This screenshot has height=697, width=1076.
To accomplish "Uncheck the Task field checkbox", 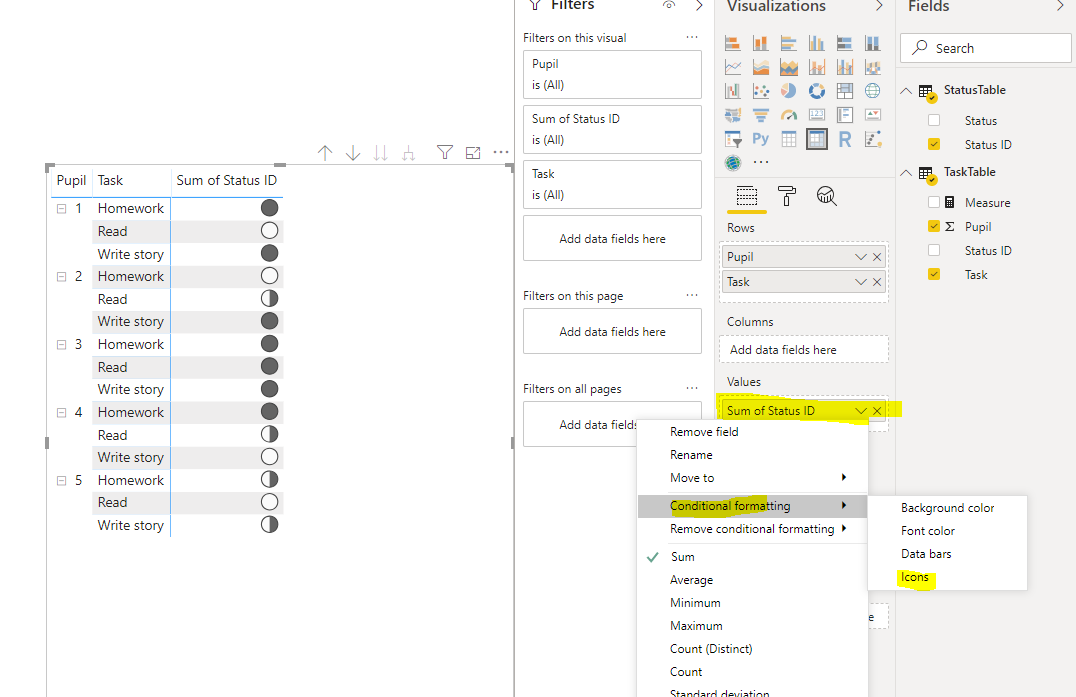I will tap(934, 274).
